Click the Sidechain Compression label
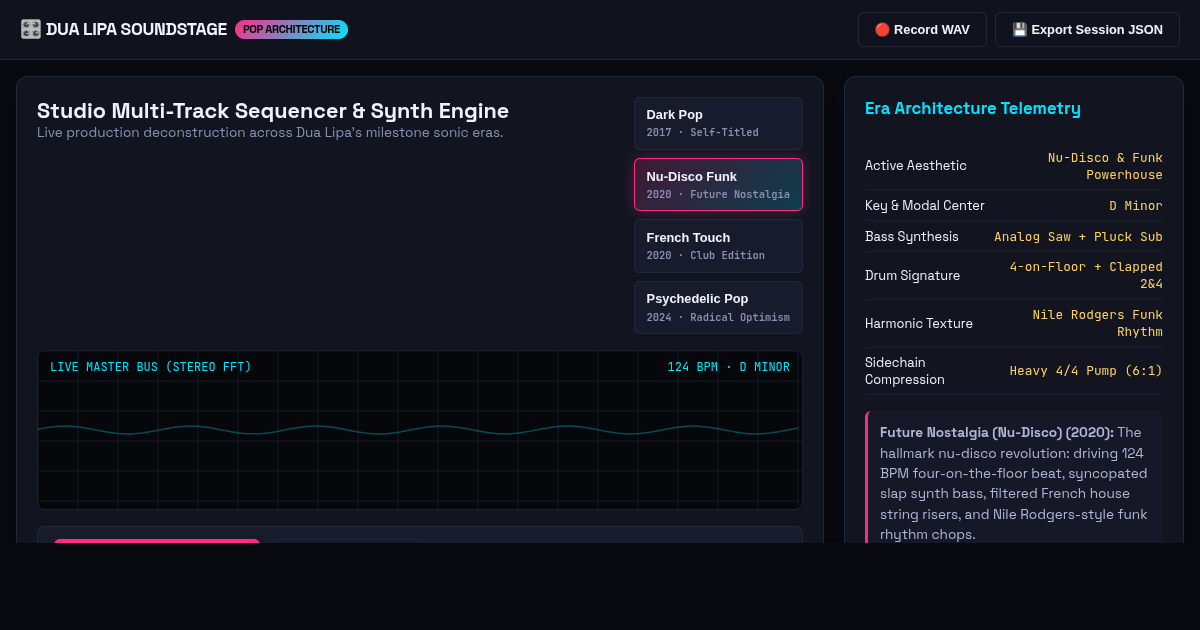Screen dimensions: 1200x630 (905, 371)
